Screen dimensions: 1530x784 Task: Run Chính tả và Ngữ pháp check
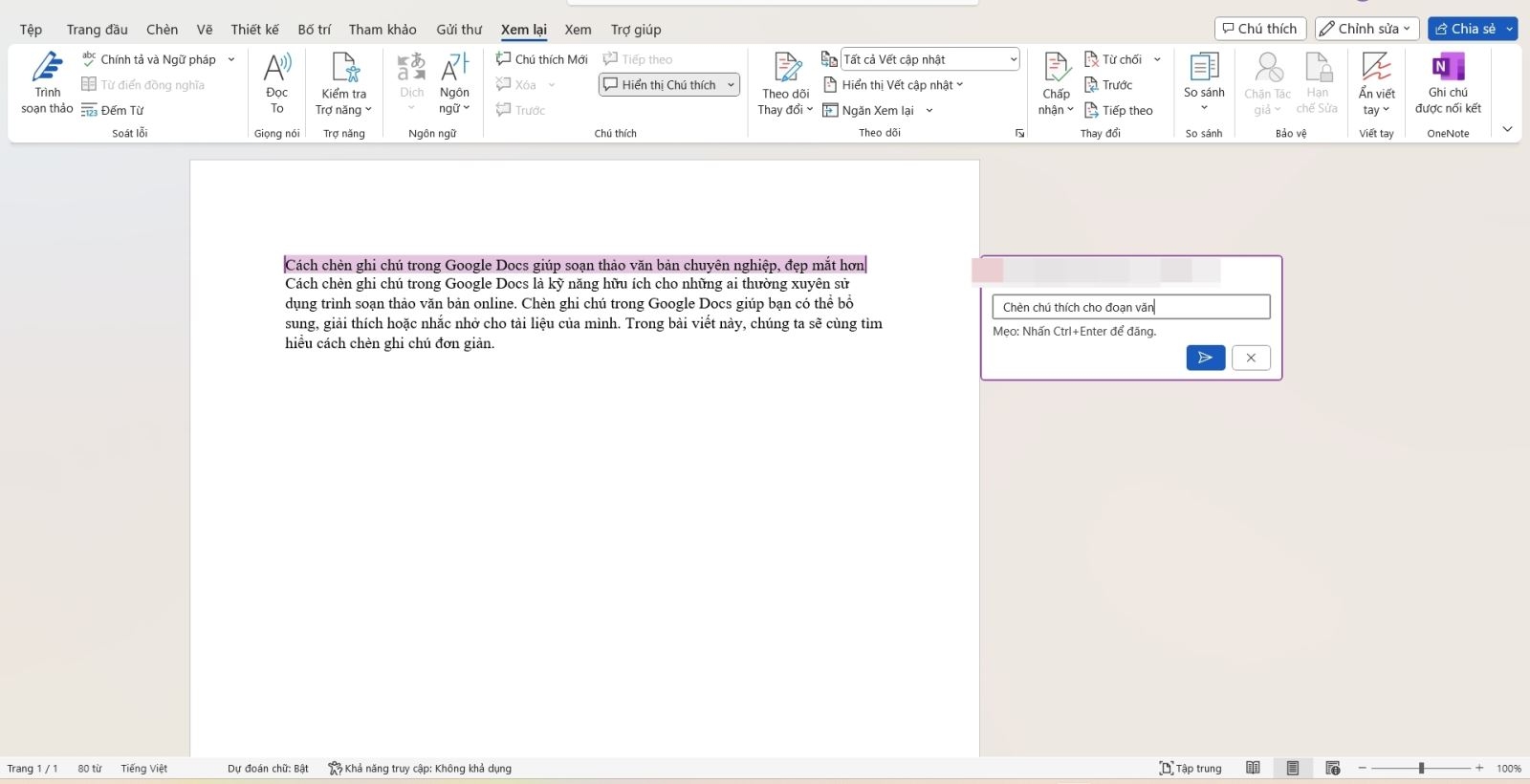149,59
